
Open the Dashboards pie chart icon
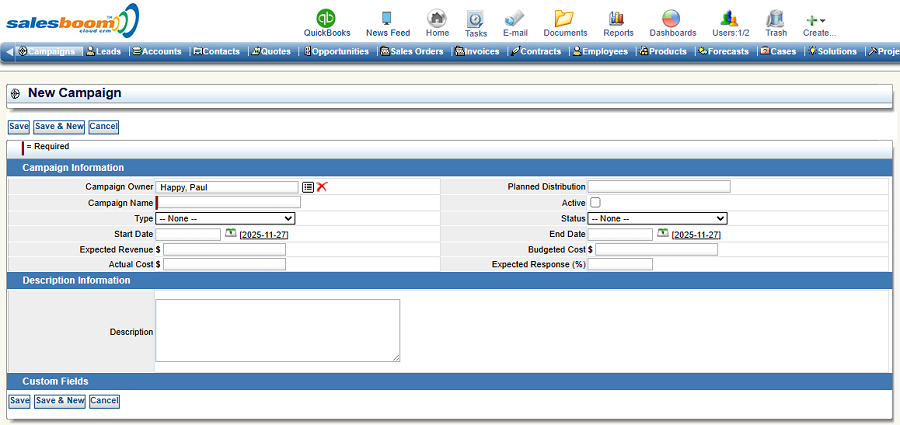coord(672,18)
